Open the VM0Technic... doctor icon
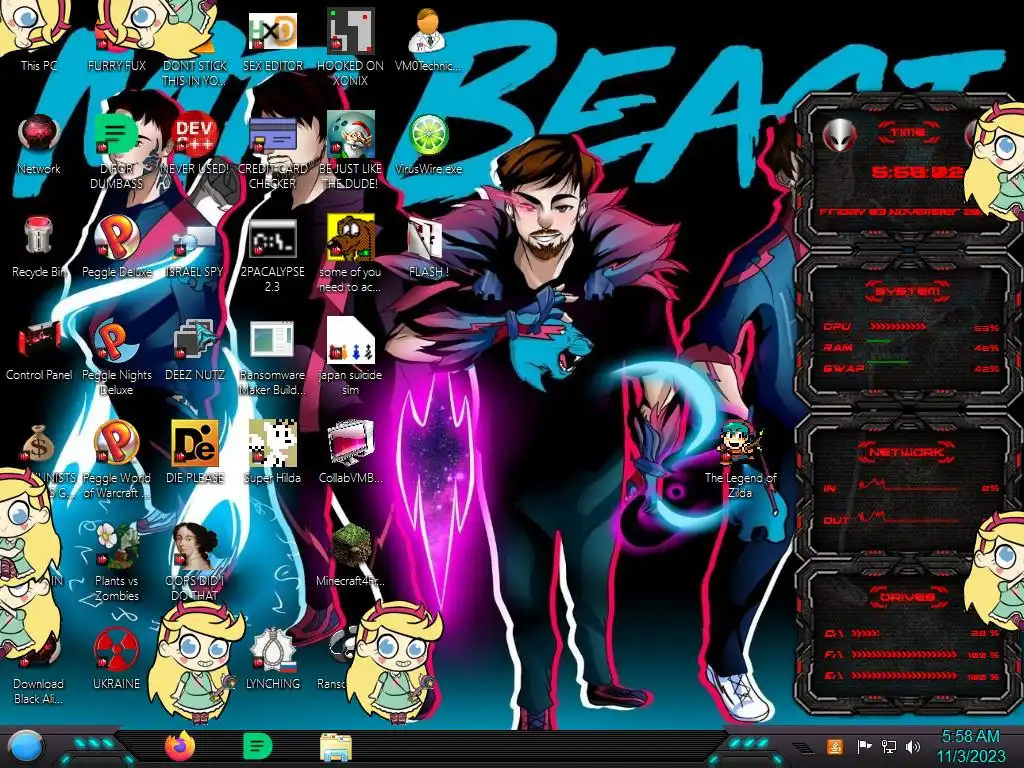Viewport: 1024px width, 768px height. [428, 40]
